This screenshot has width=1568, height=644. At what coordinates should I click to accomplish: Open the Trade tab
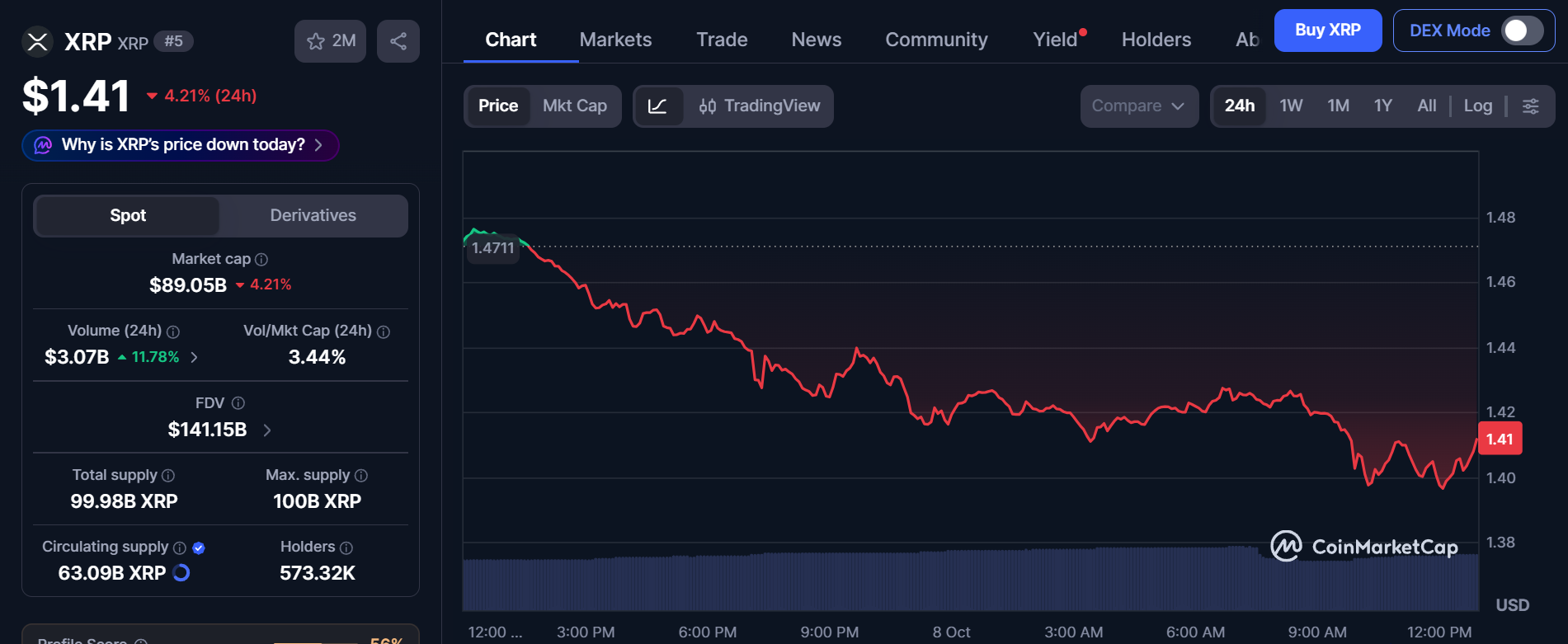(722, 40)
